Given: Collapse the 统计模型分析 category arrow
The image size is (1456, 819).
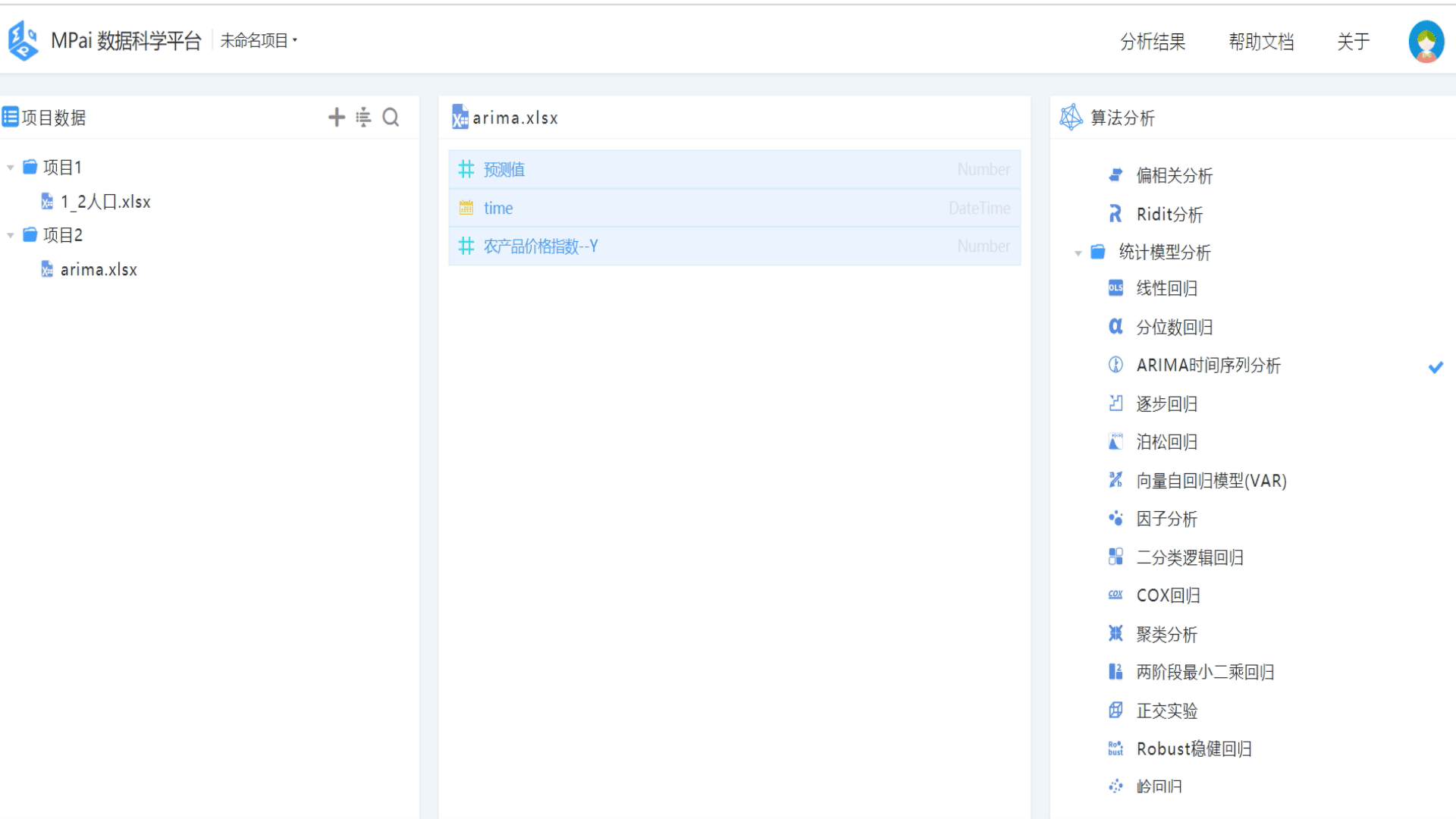Looking at the screenshot, I should coord(1078,253).
